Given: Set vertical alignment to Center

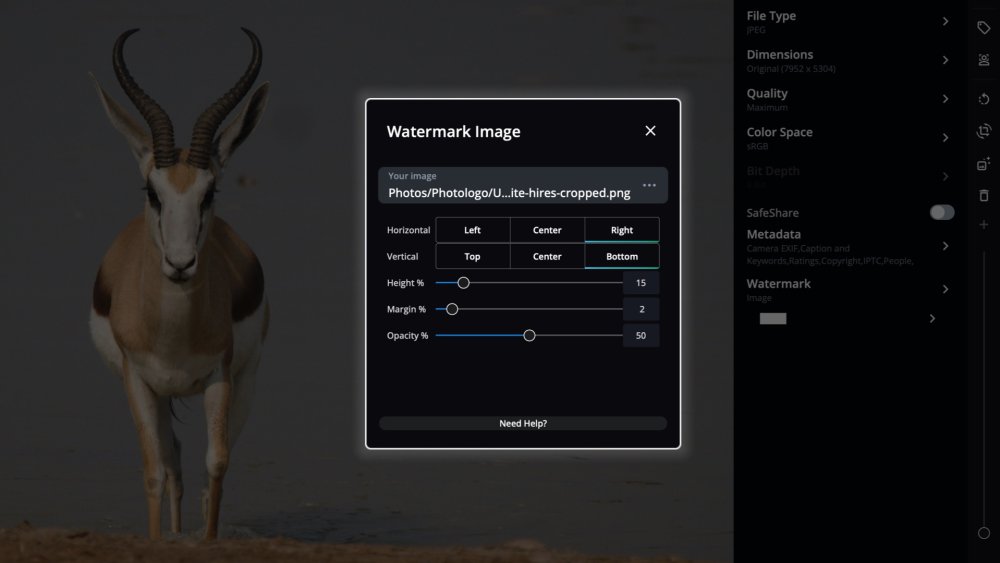Looking at the screenshot, I should pos(547,256).
